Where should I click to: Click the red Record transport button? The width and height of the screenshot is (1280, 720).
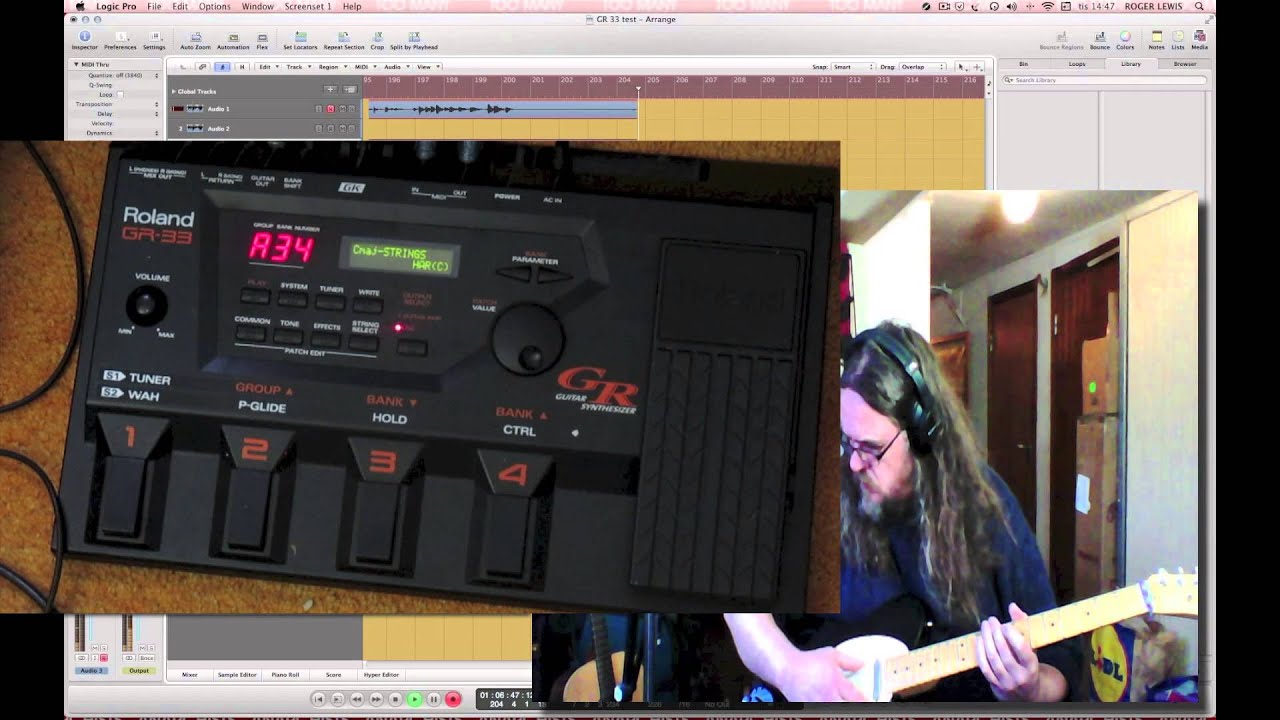(x=453, y=700)
